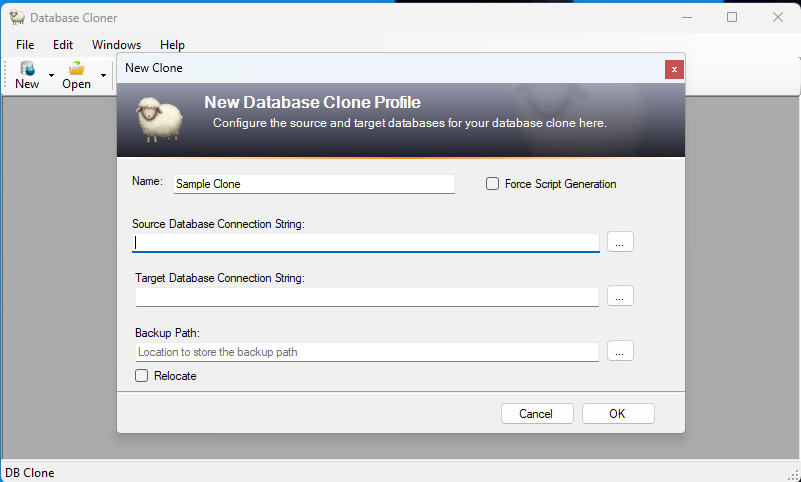801x482 pixels.
Task: Confirm the clone profile with OK
Action: (618, 414)
